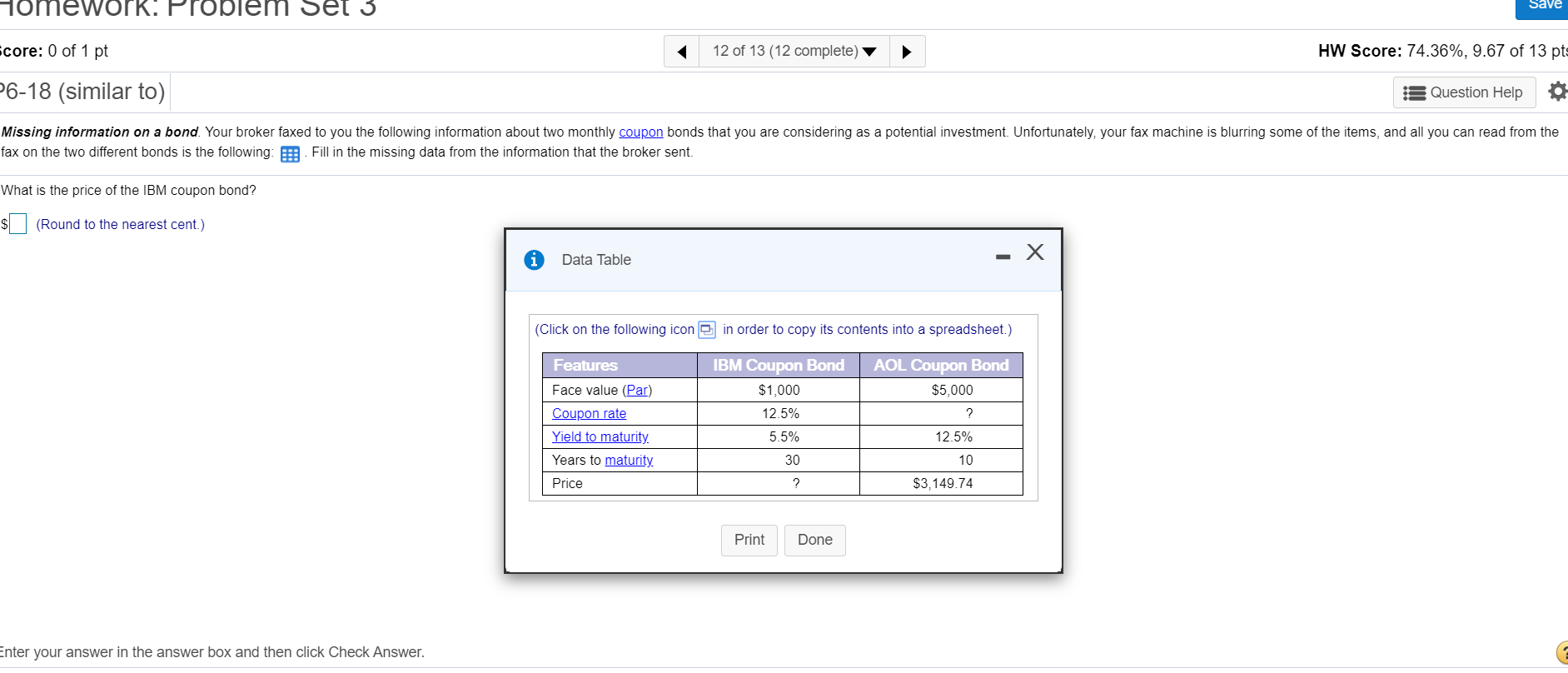Copy table contents to spreadsheet icon
The image size is (1568, 673).
(707, 330)
